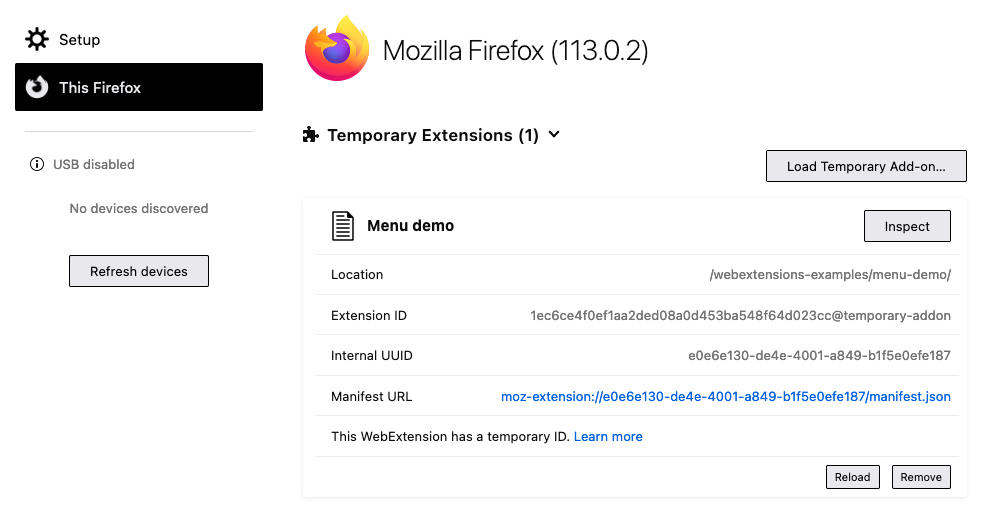Viewport: 990px width, 509px height.
Task: Click the large Firefox logo
Action: tap(337, 49)
